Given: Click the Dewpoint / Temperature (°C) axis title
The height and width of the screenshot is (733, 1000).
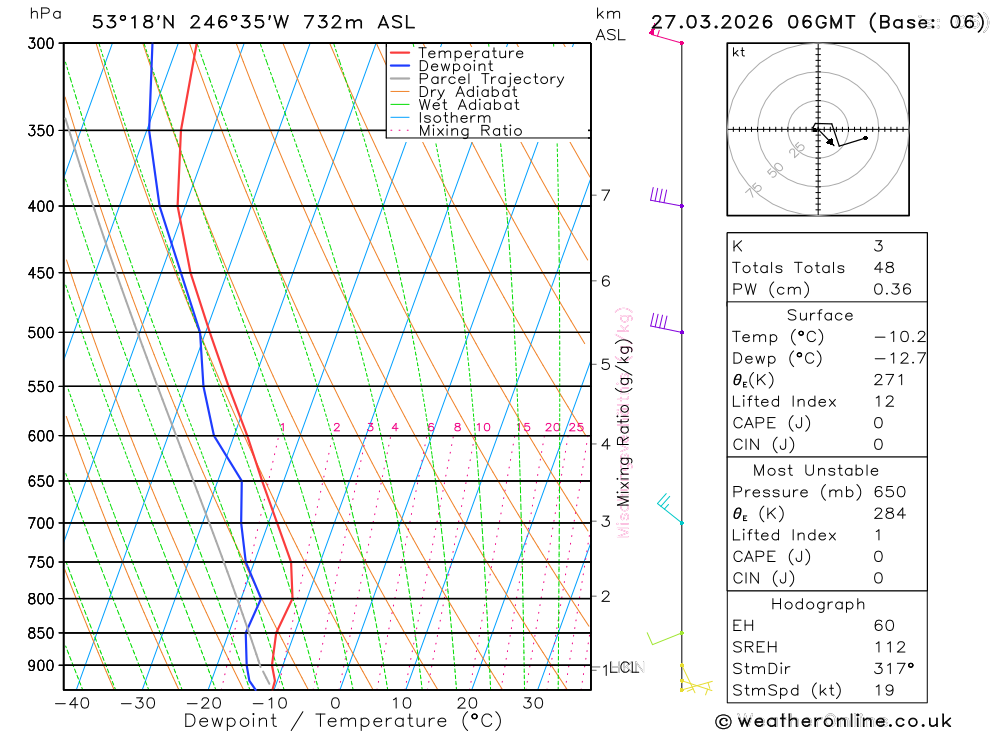Looking at the screenshot, I should click(343, 721).
